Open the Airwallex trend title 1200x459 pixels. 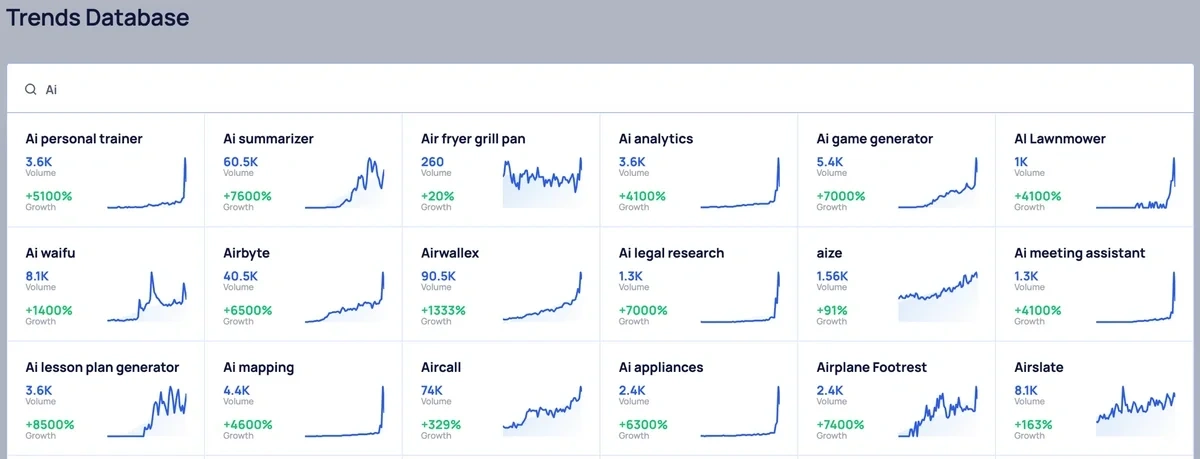[x=450, y=253]
